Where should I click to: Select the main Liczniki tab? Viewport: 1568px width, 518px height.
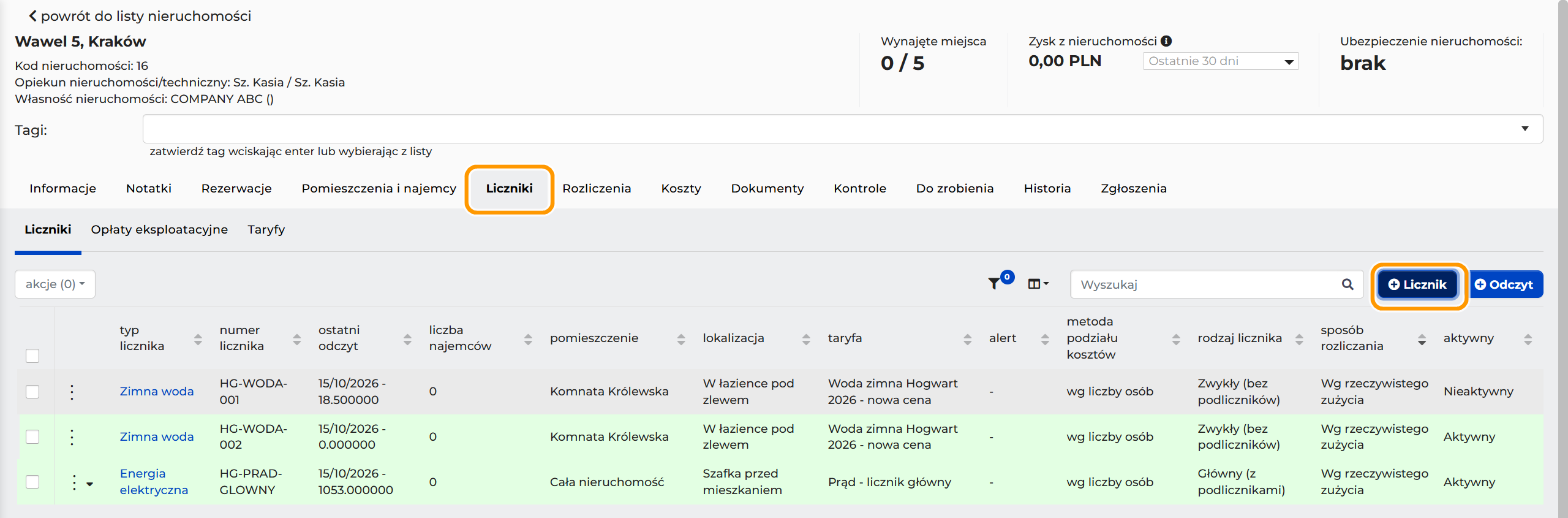(510, 188)
